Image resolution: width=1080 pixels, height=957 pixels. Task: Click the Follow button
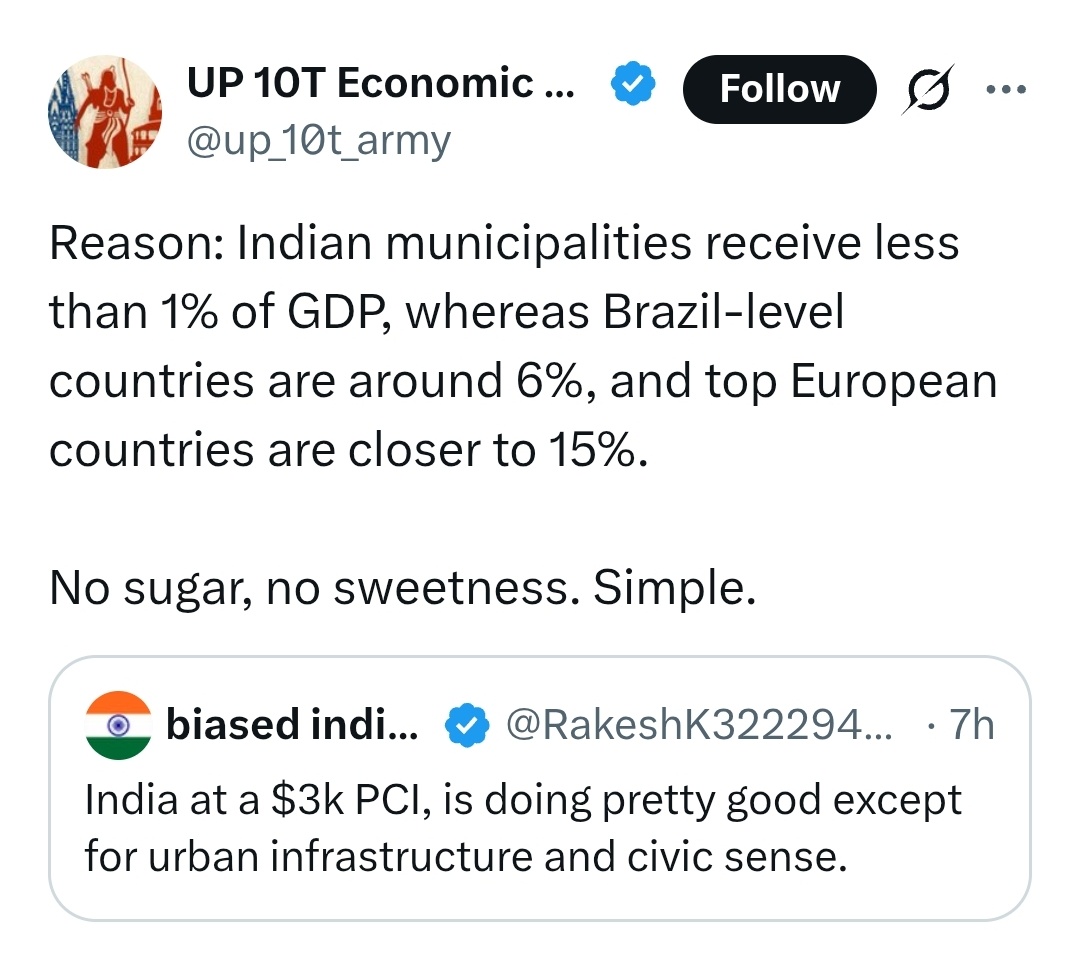(779, 90)
